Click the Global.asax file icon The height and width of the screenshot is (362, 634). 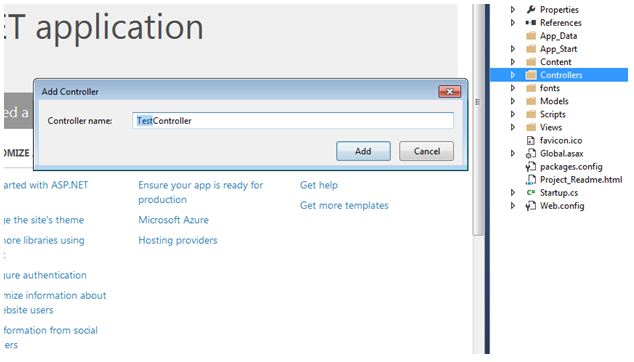click(x=530, y=153)
